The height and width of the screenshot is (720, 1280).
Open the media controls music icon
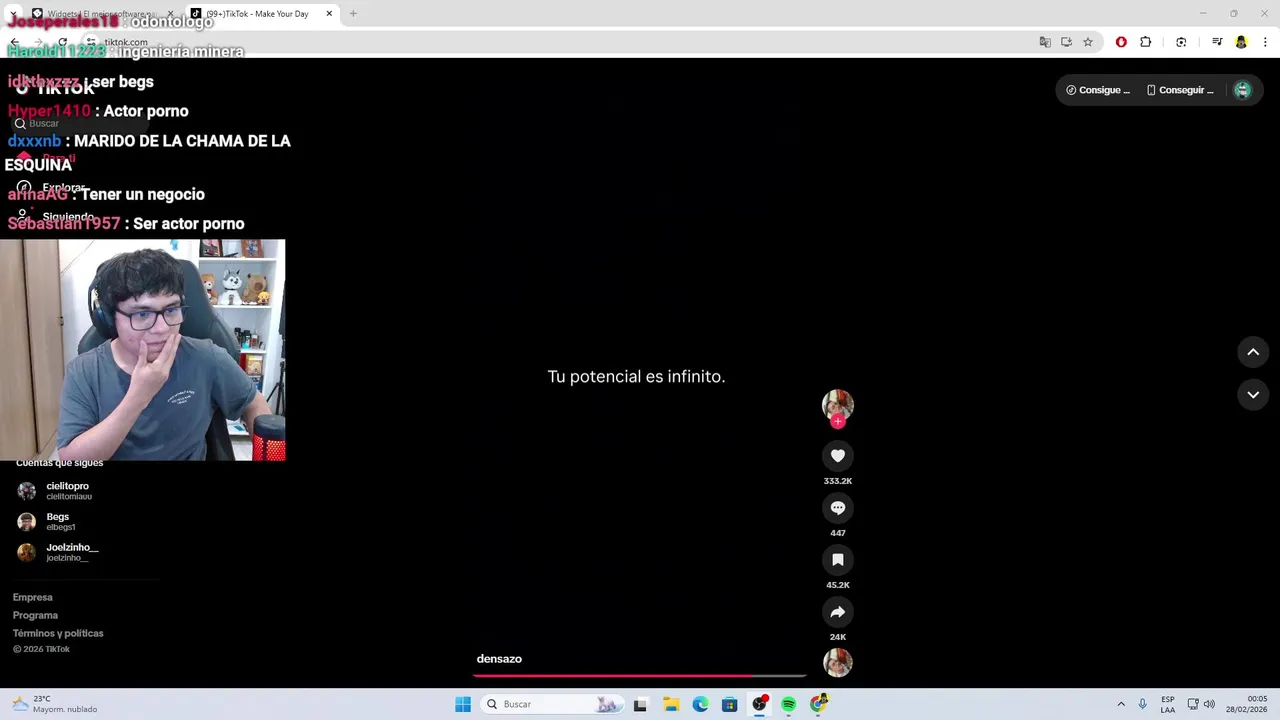(x=1217, y=42)
